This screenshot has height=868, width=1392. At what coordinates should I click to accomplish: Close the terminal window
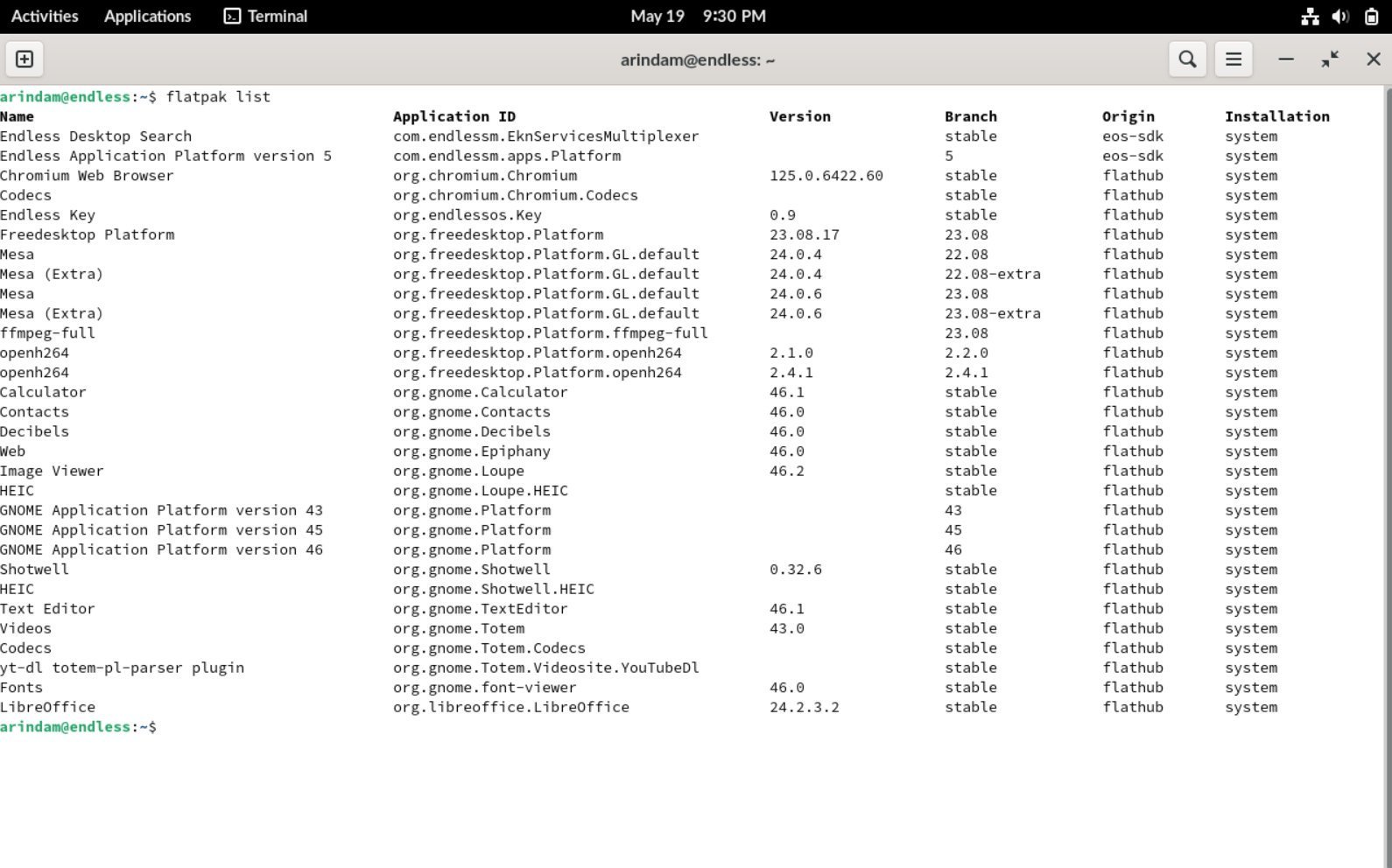tap(1373, 59)
